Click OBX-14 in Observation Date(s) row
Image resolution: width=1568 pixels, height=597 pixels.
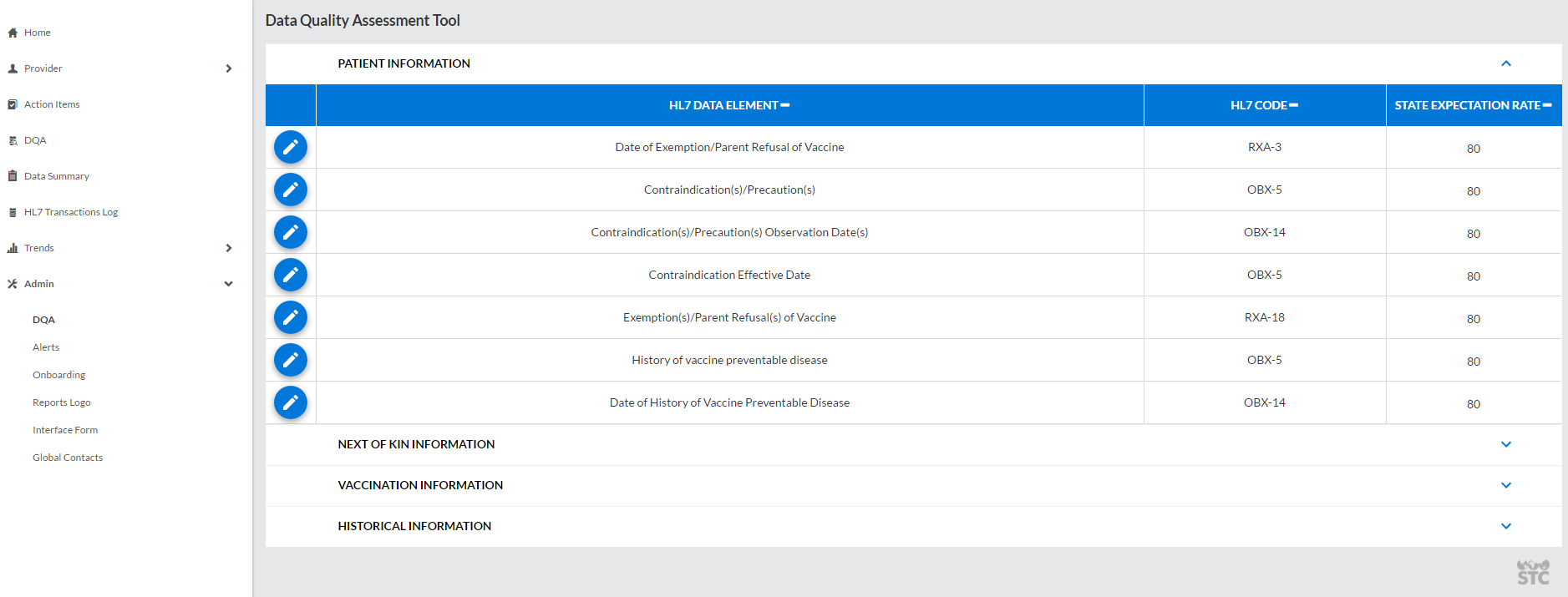point(1265,232)
